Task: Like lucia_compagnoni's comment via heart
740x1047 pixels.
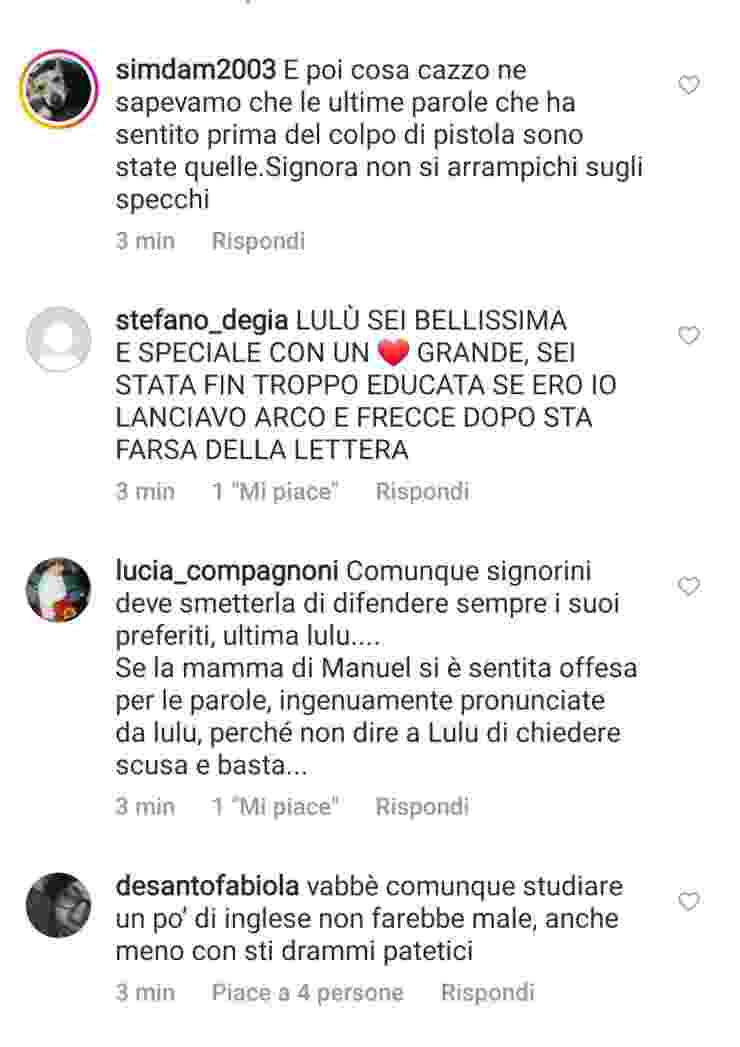Action: pyautogui.click(x=689, y=586)
